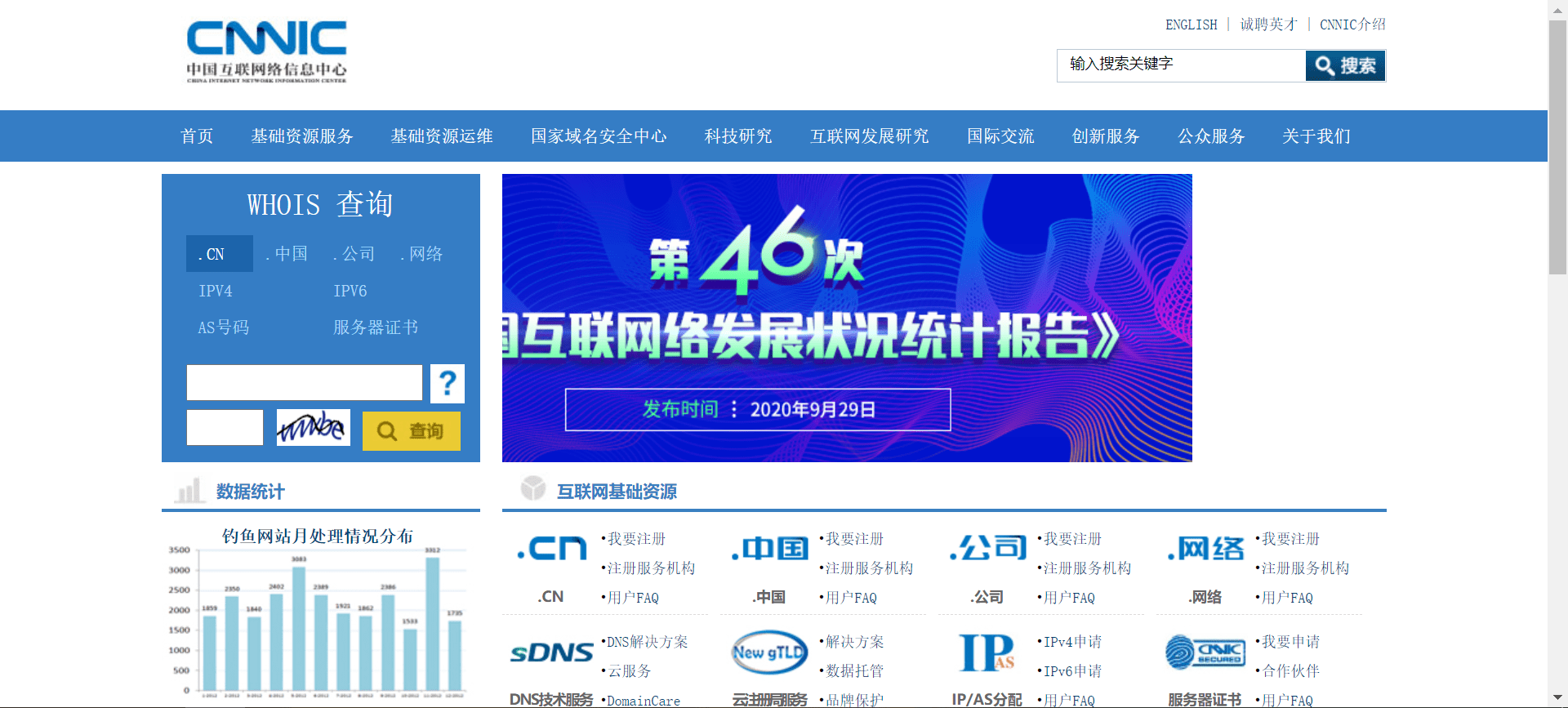1568x708 pixels.
Task: Click the .公司 domain logo icon
Action: click(x=988, y=547)
